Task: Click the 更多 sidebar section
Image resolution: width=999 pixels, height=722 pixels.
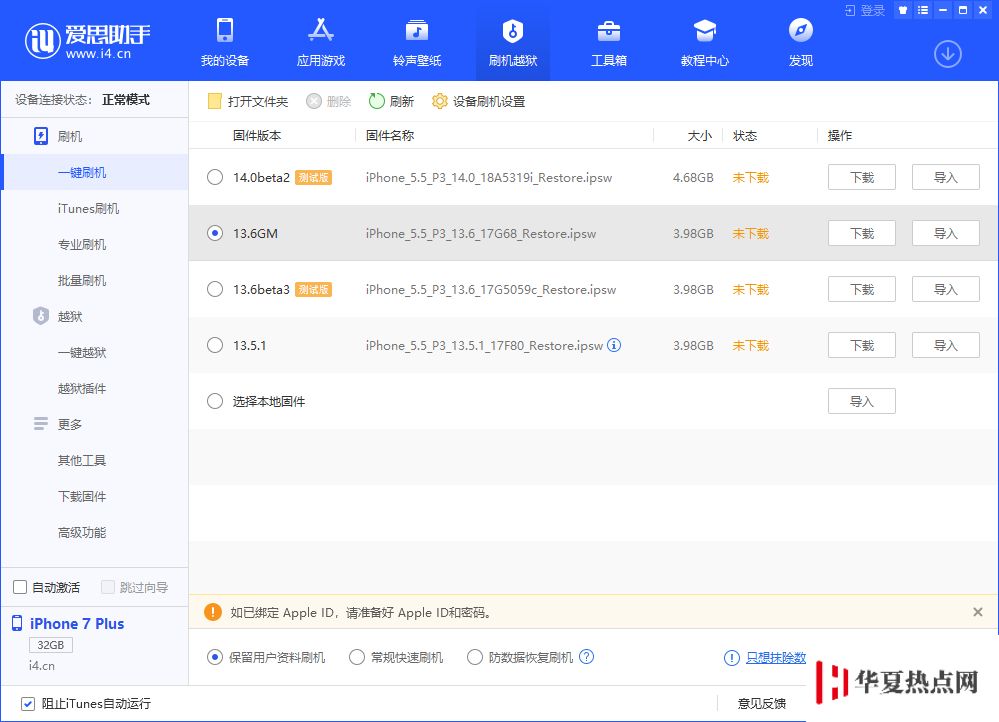Action: (57, 424)
